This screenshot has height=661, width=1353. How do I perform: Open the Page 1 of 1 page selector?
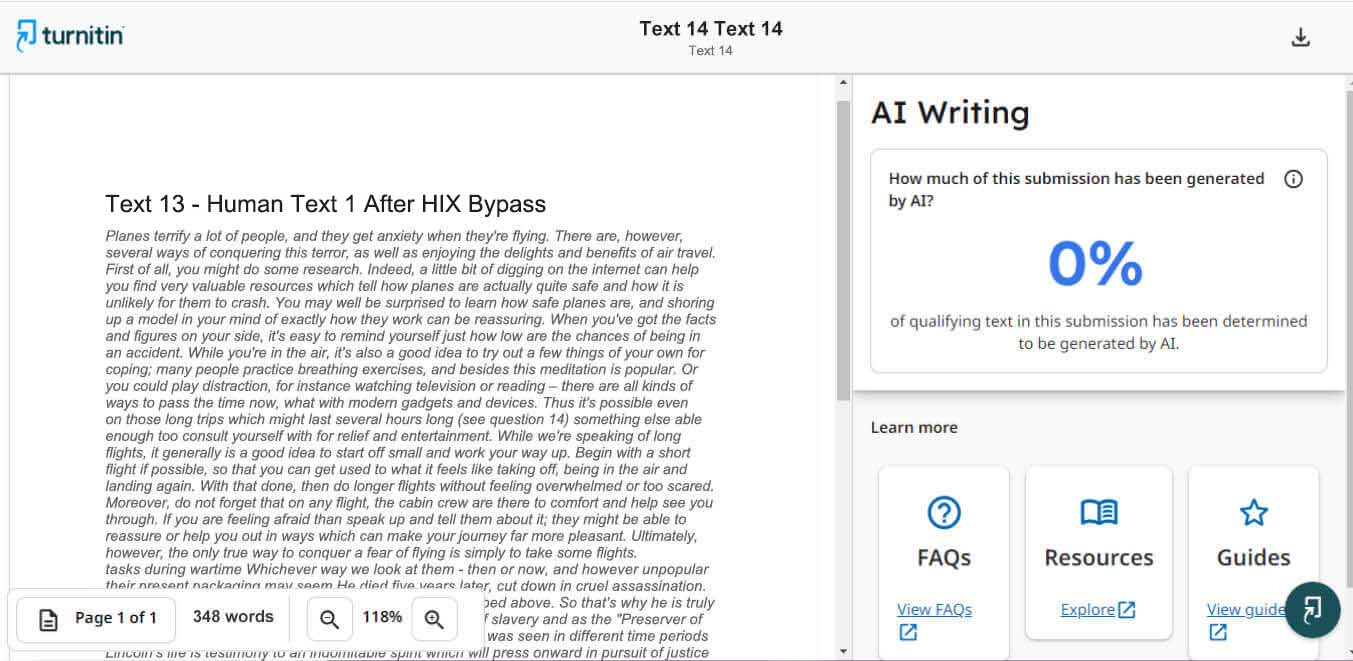click(96, 618)
